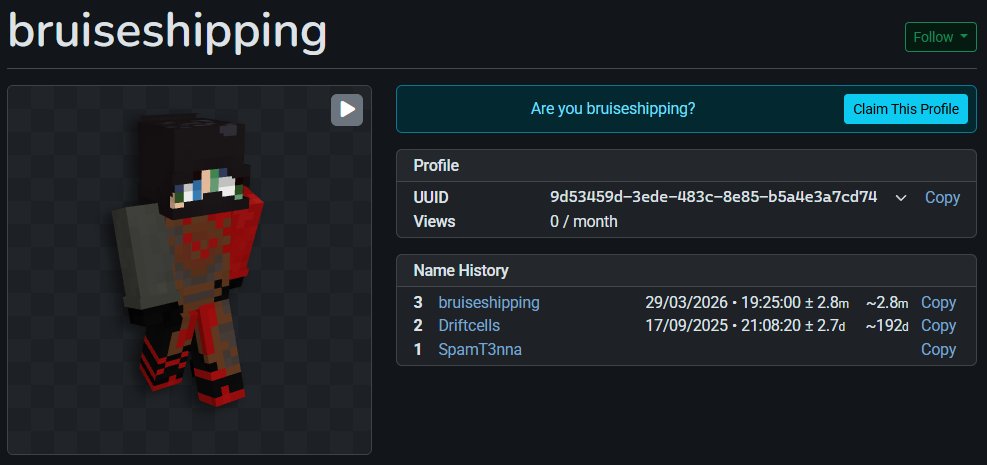987x465 pixels.
Task: Click the ~192d duration value
Action: click(887, 326)
